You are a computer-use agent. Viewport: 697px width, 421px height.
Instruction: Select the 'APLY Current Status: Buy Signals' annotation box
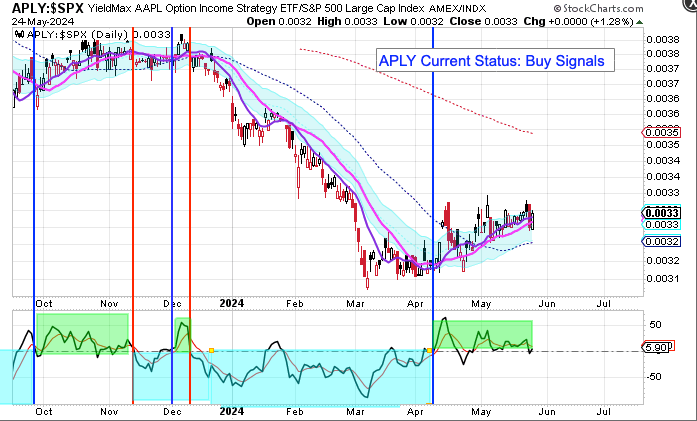pyautogui.click(x=491, y=61)
